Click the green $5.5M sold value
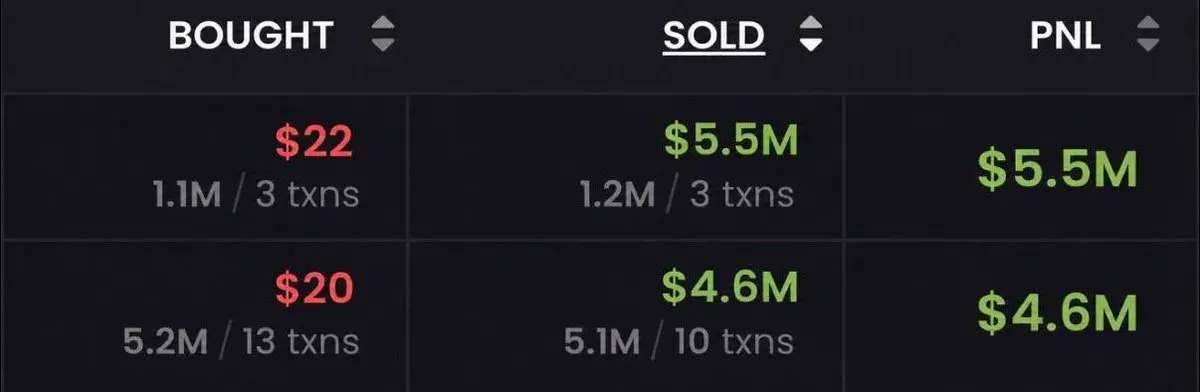The height and width of the screenshot is (392, 1200). (x=731, y=143)
